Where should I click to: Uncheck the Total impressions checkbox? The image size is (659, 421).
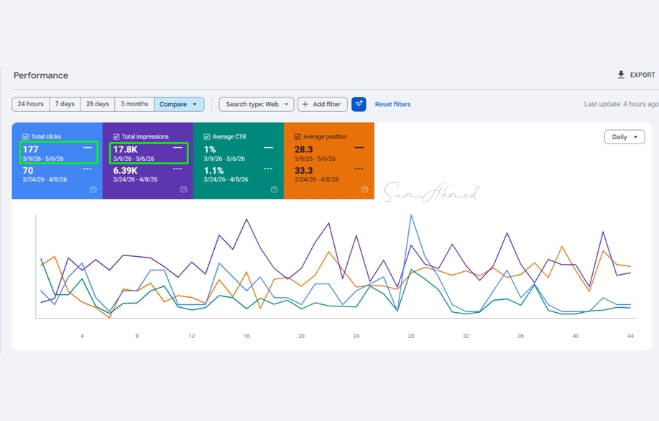pos(116,137)
